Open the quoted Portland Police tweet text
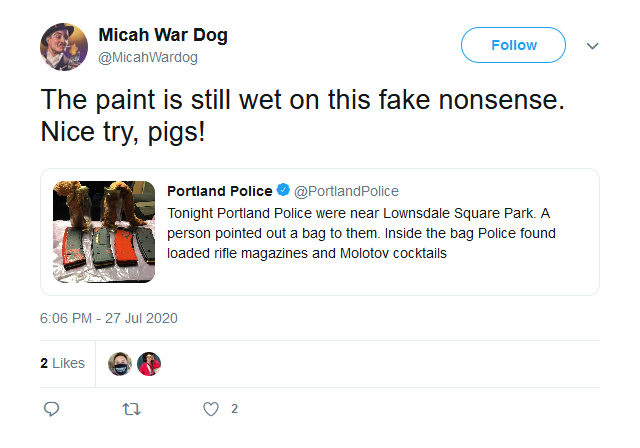The width and height of the screenshot is (640, 448). (x=361, y=233)
